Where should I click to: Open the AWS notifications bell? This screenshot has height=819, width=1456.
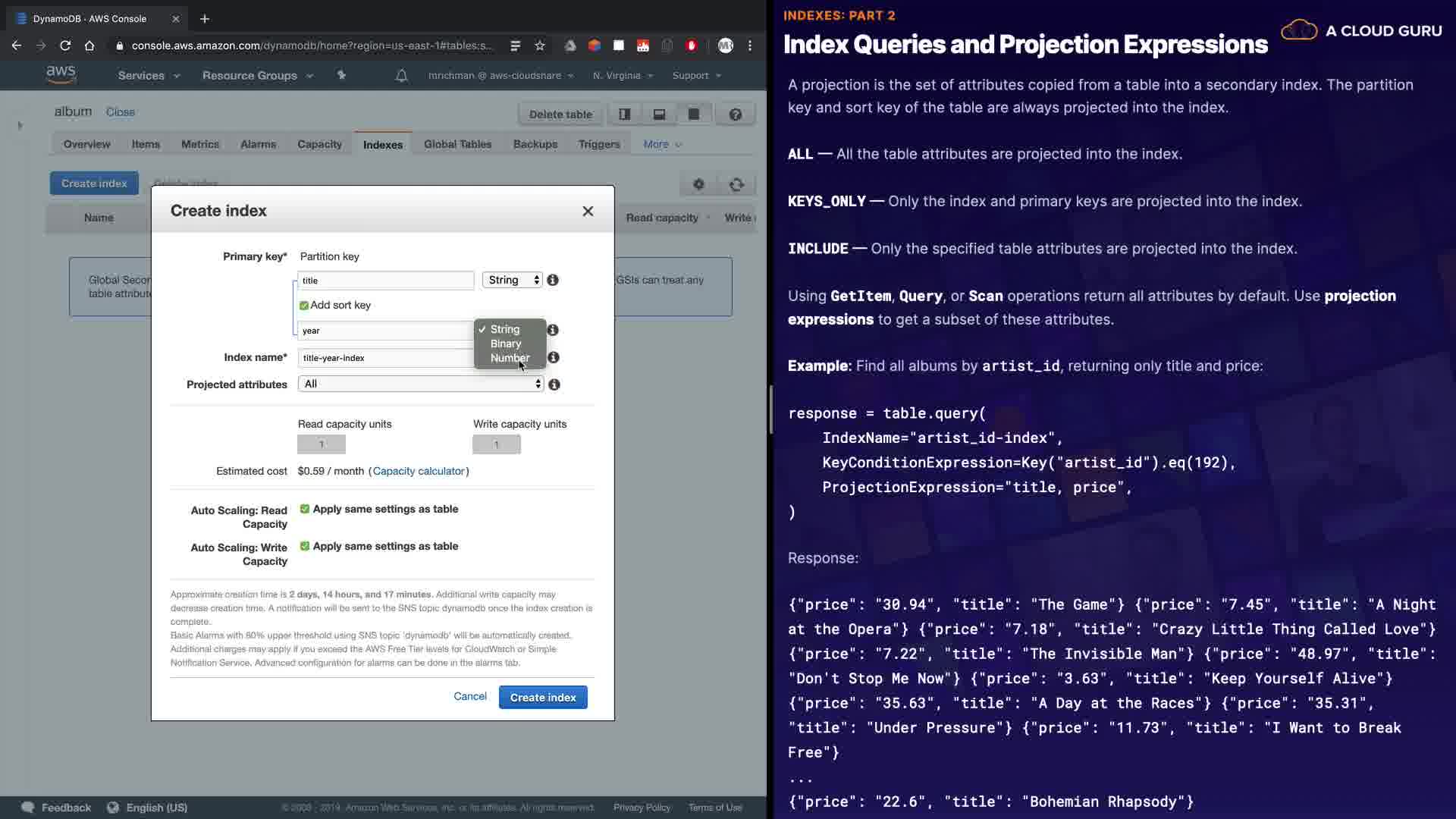pos(401,75)
